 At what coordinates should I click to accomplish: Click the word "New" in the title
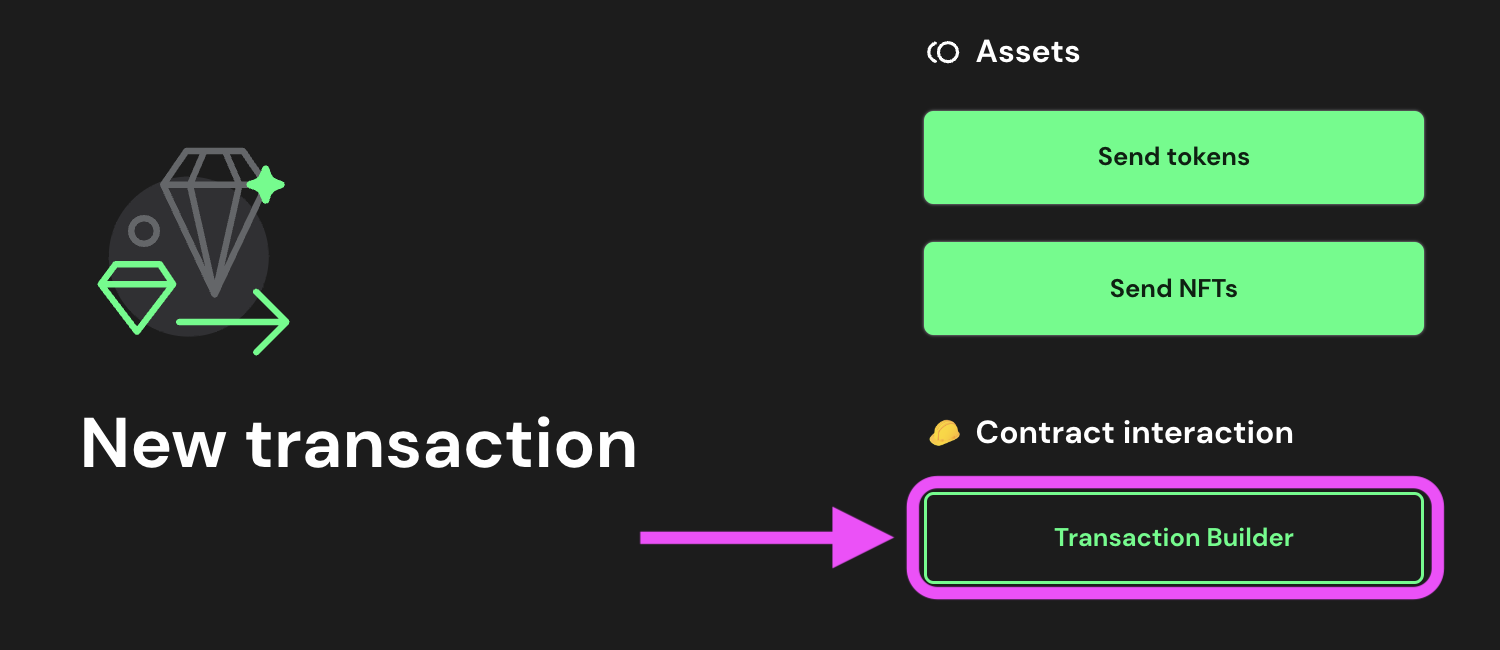152,444
